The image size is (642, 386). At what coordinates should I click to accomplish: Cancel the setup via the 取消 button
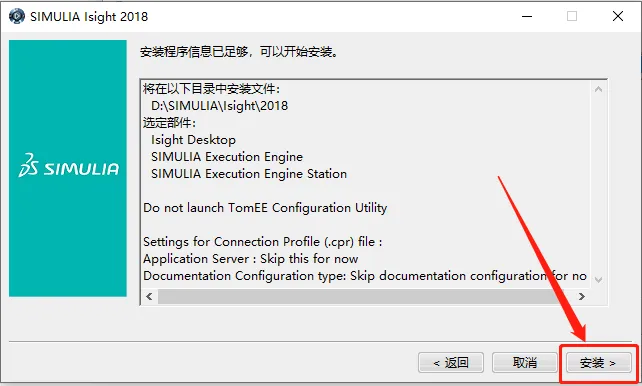[x=524, y=363]
